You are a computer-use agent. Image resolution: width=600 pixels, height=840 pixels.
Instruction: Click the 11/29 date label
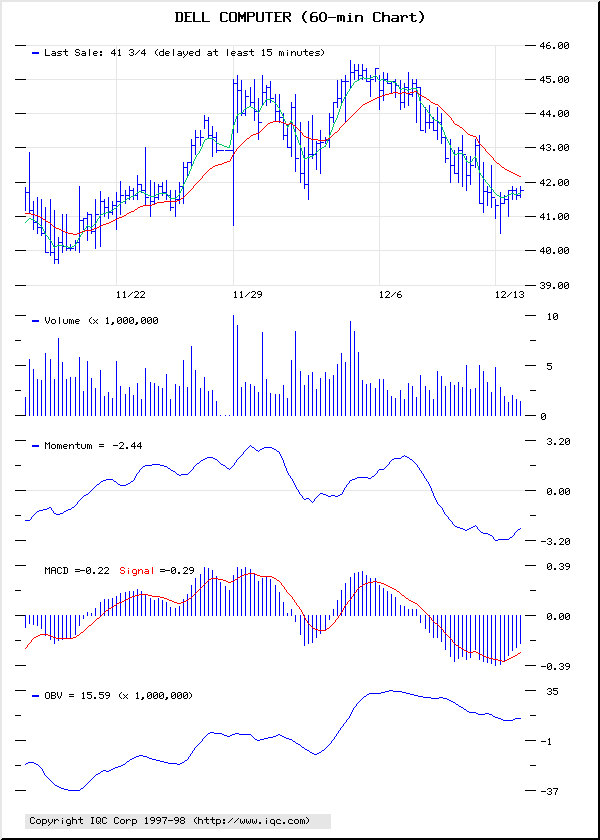248,294
